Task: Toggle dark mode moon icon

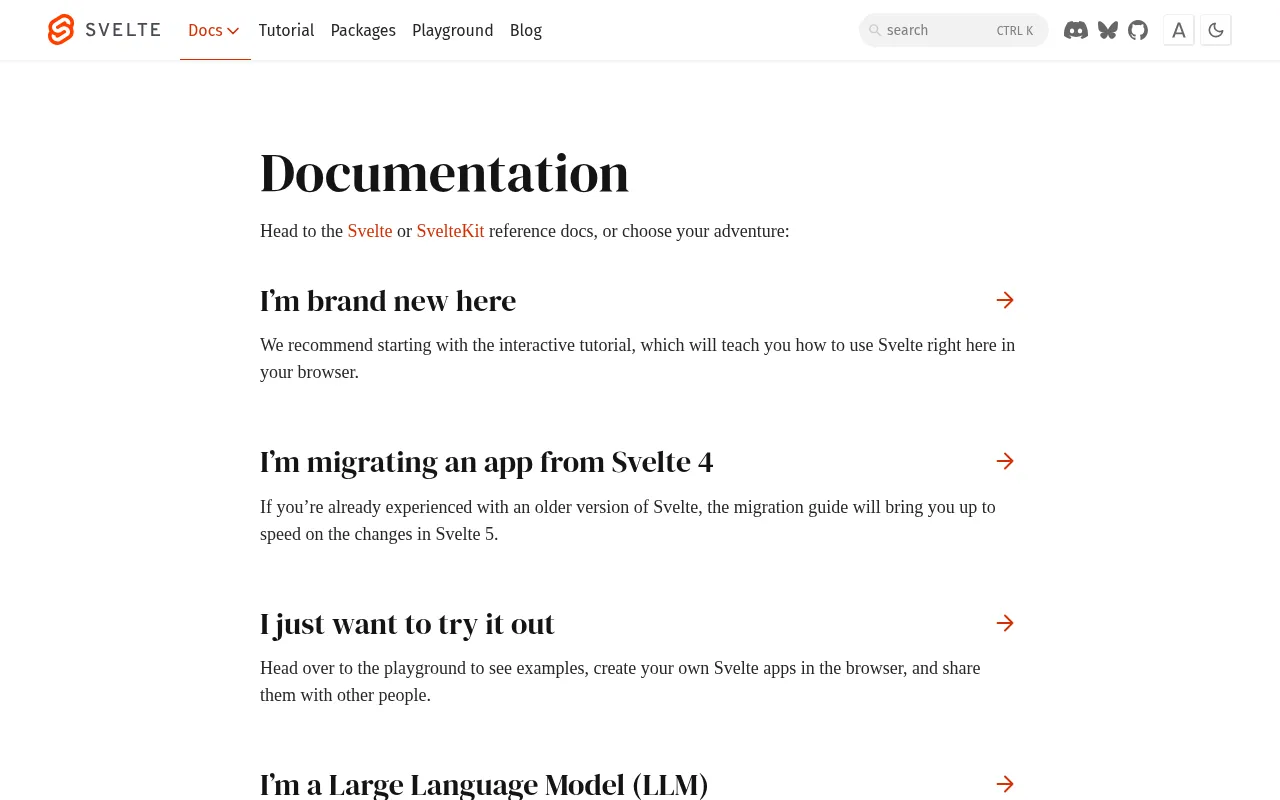Action: coord(1216,30)
